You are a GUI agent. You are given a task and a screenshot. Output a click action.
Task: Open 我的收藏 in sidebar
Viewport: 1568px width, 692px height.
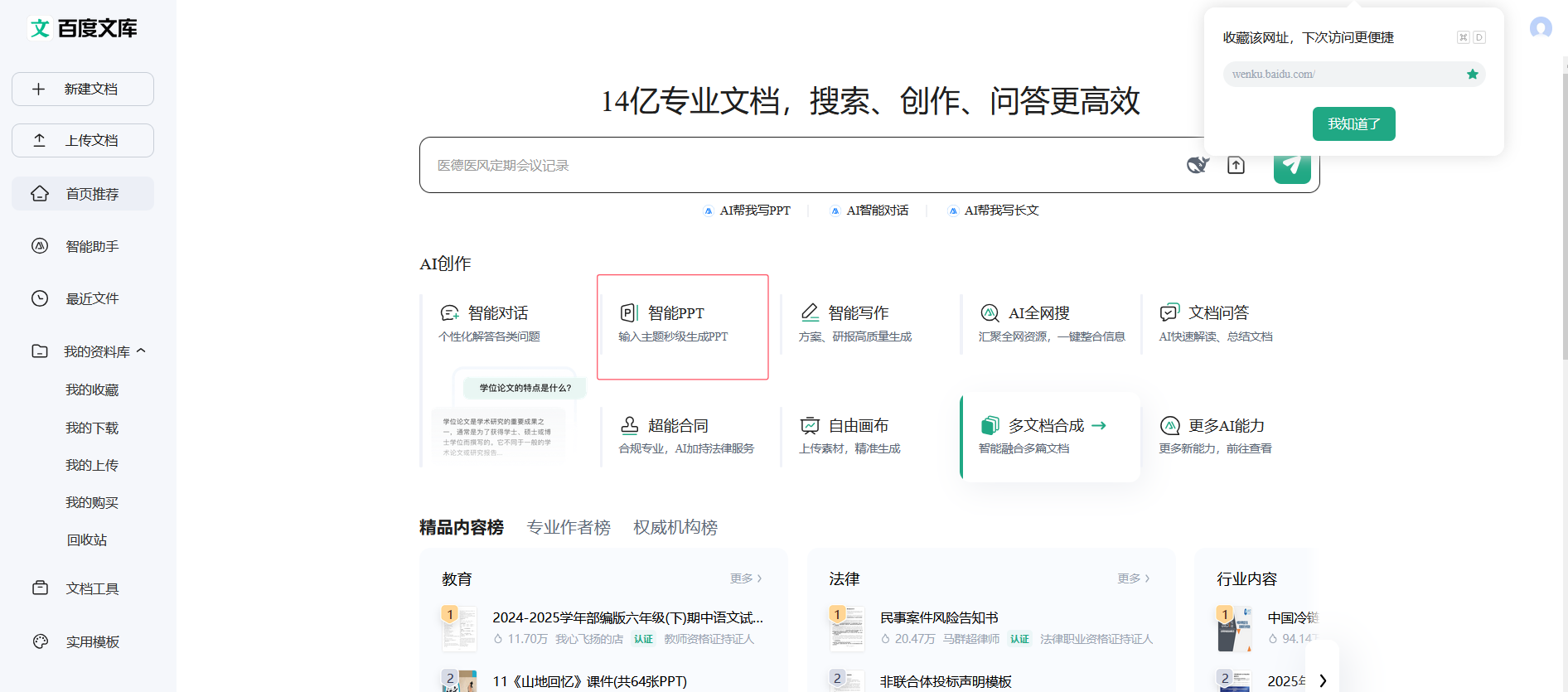(x=92, y=390)
